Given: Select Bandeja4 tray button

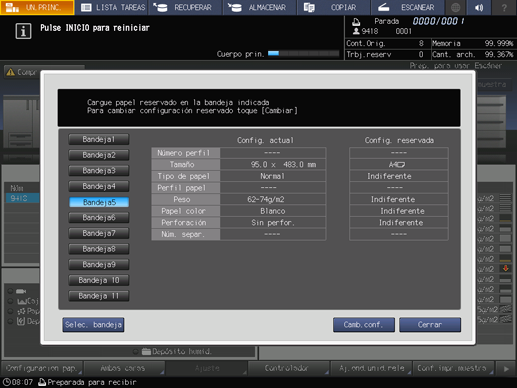Looking at the screenshot, I should click(x=99, y=186).
